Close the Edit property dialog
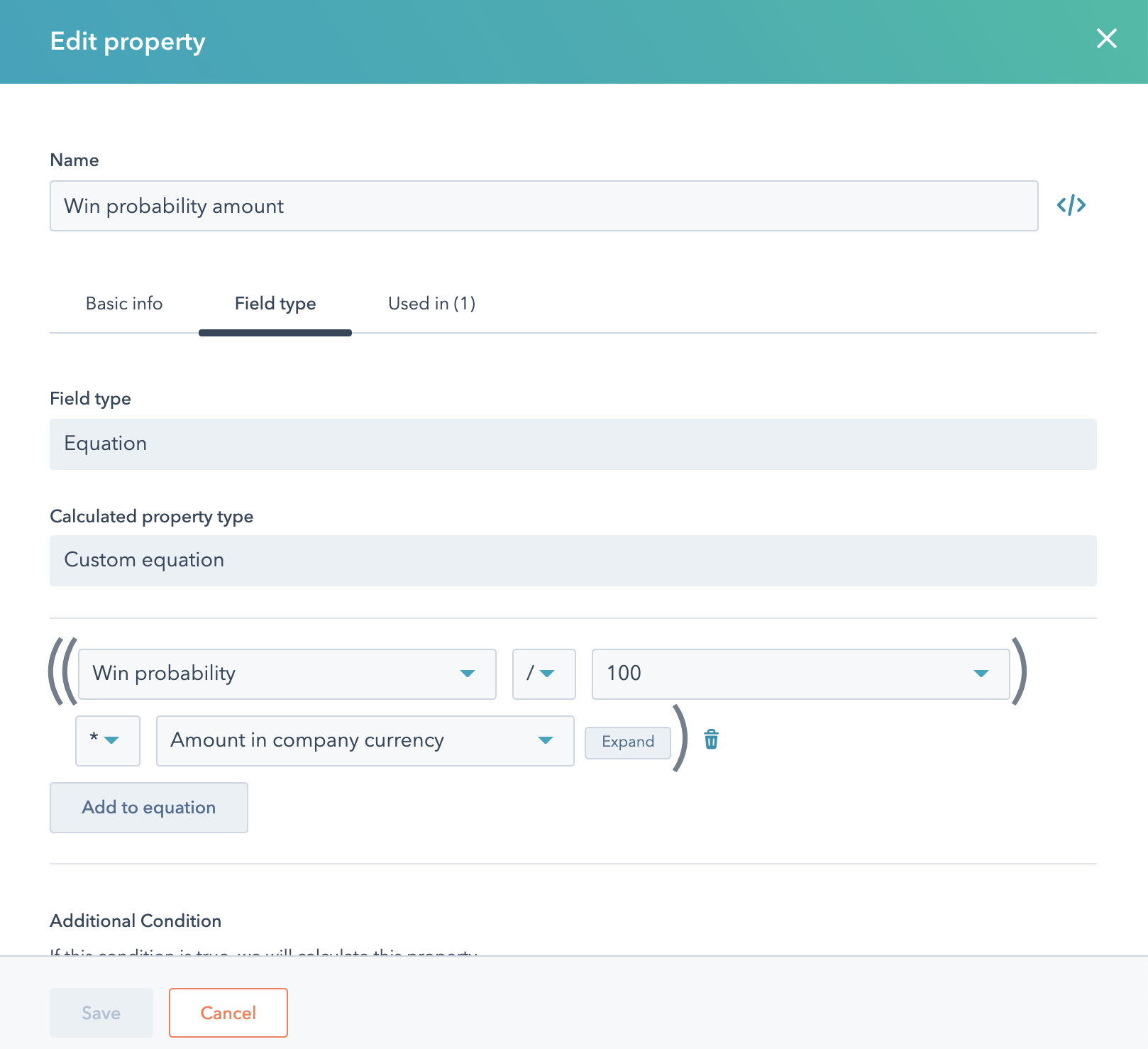Viewport: 1148px width, 1049px height. coord(1106,39)
